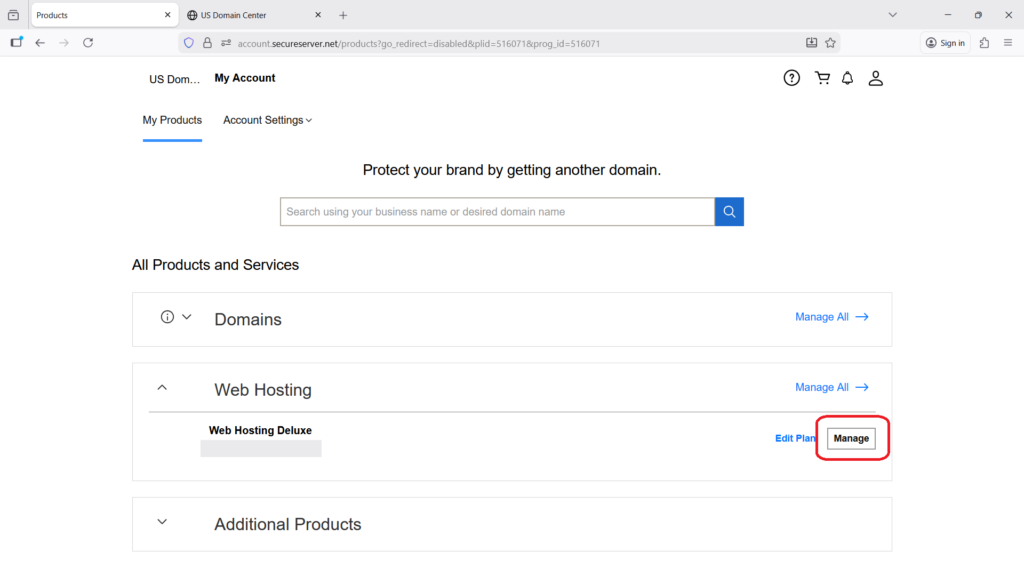Focus the domain name search field
The height and width of the screenshot is (576, 1024).
tap(497, 212)
